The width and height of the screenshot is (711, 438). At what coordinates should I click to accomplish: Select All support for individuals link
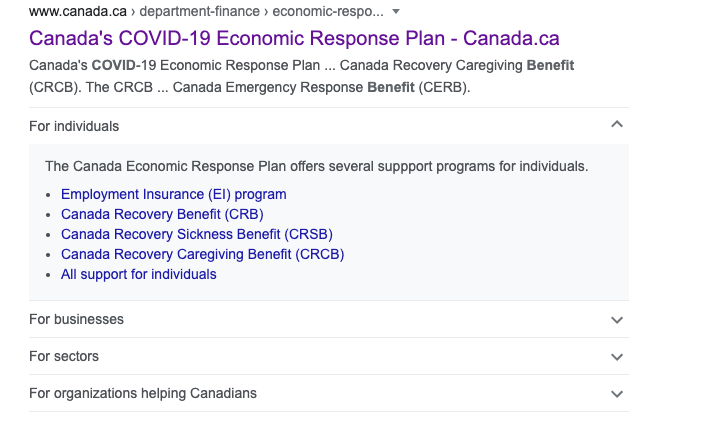coord(139,274)
